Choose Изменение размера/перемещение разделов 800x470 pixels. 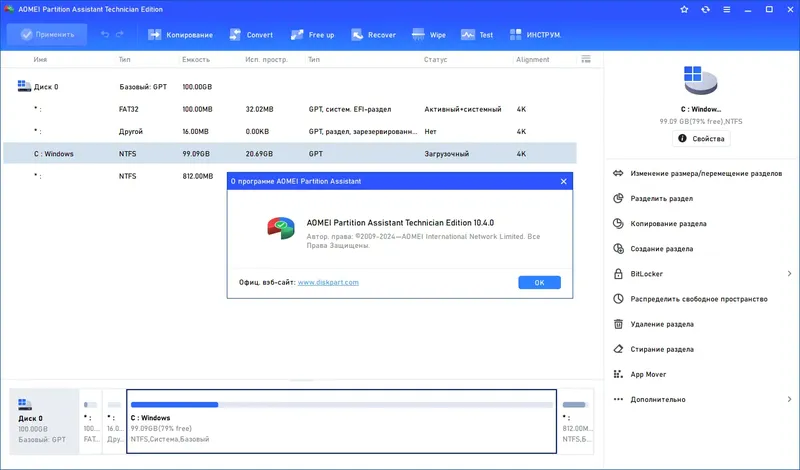pos(706,174)
